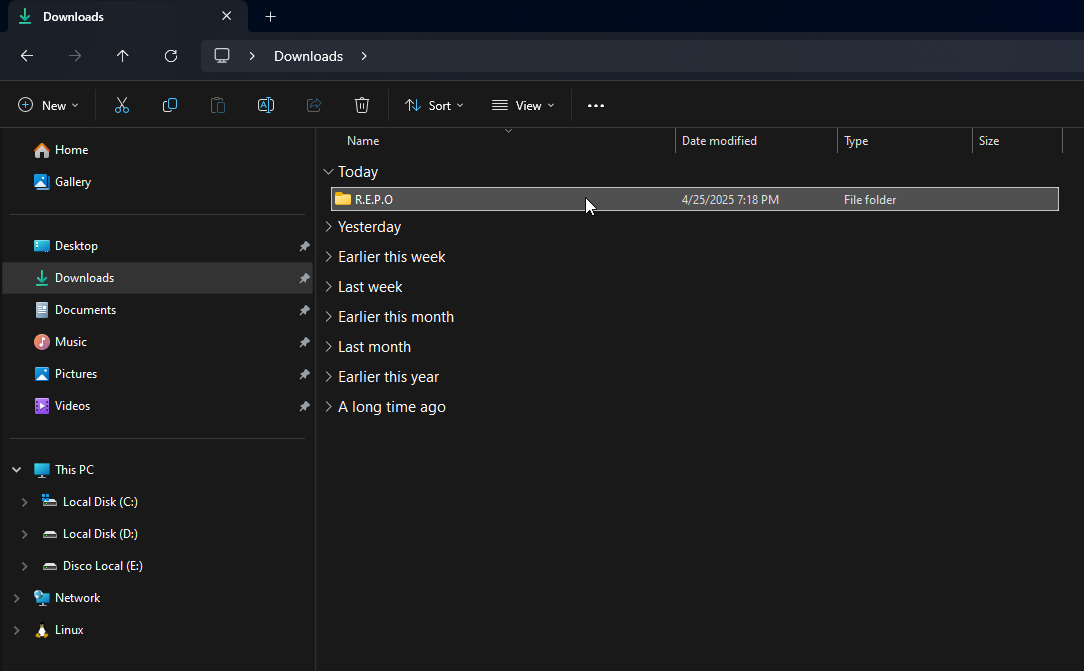The height and width of the screenshot is (671, 1084).
Task: Click the Delete trash can icon
Action: tap(362, 105)
